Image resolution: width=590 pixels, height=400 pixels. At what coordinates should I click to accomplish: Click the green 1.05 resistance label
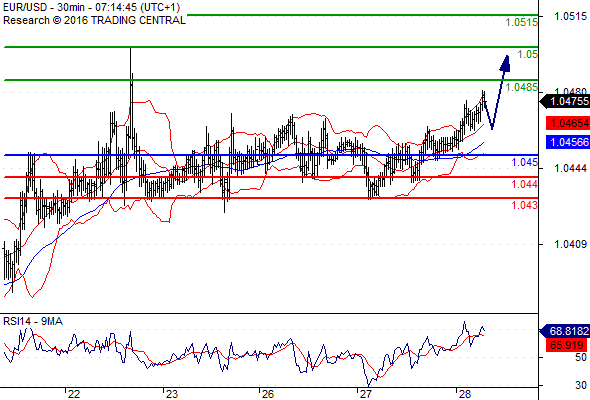point(528,54)
